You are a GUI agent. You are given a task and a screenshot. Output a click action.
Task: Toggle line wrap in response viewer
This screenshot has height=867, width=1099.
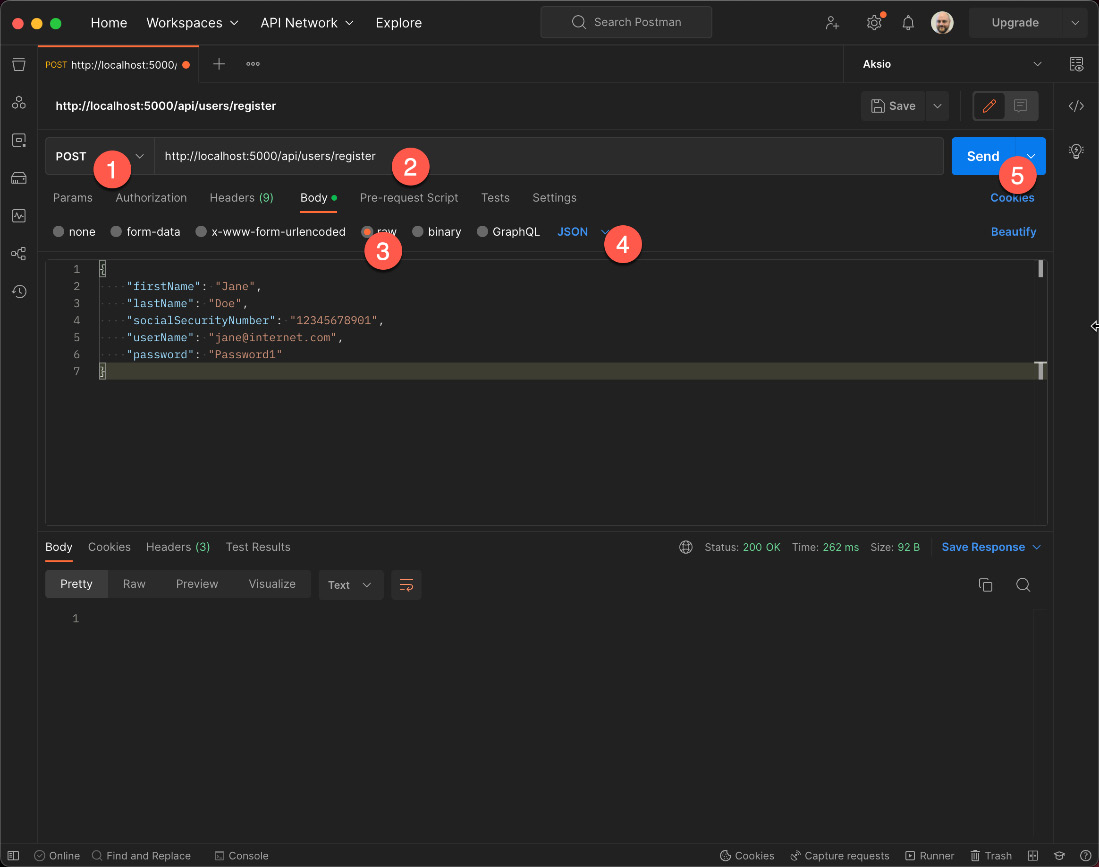pos(407,585)
